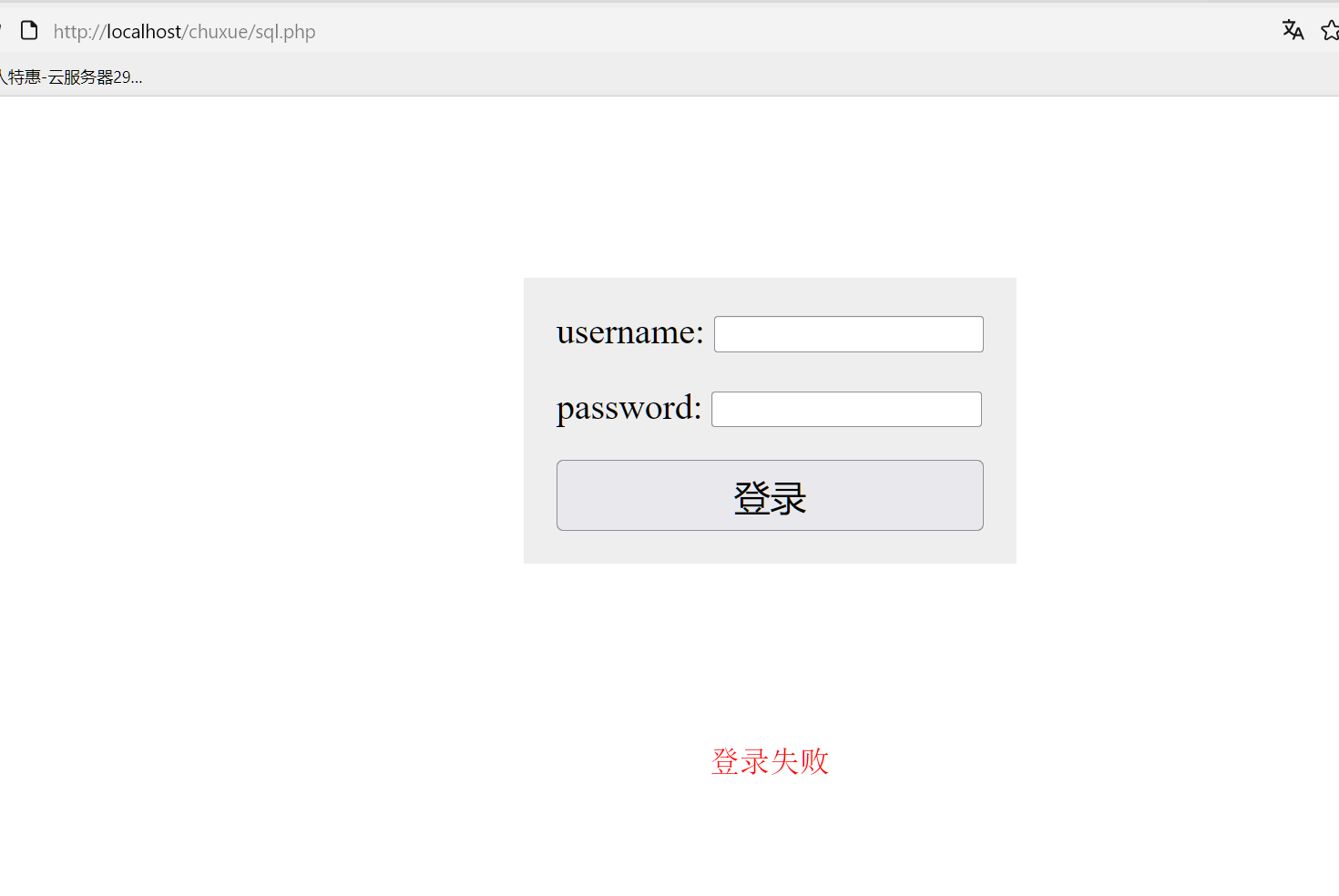Click the http:// prefix in address bar
Screen dimensions: 1339x896
(79, 32)
